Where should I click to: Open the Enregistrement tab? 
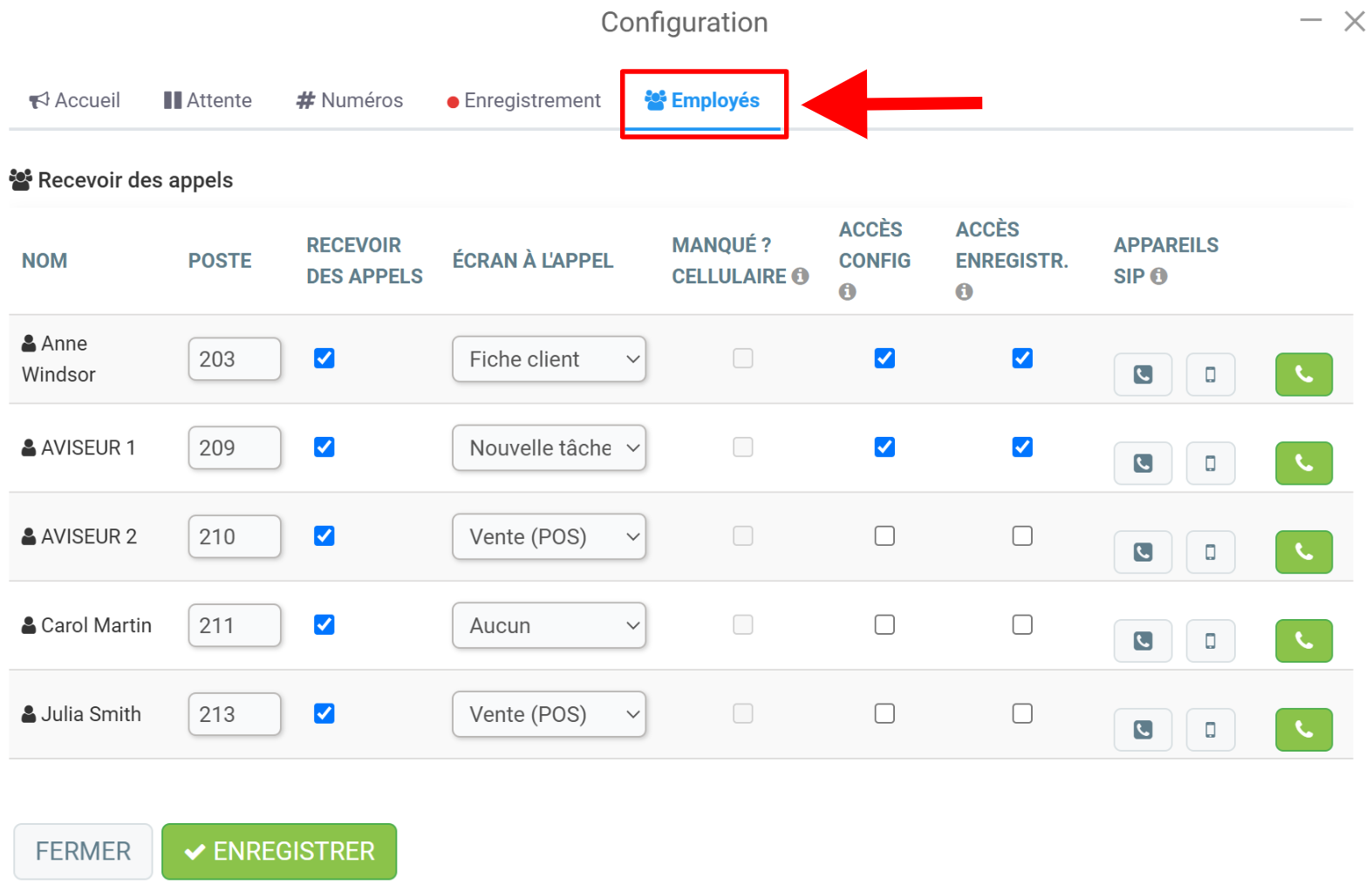click(523, 101)
